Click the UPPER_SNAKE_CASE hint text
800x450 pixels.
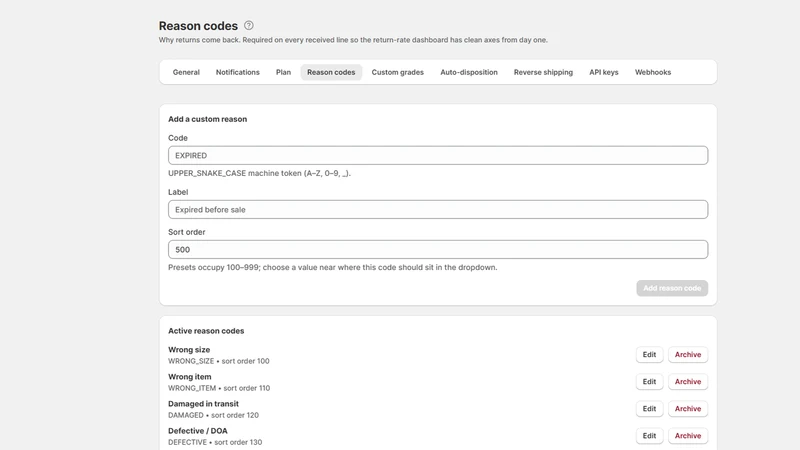[260, 173]
